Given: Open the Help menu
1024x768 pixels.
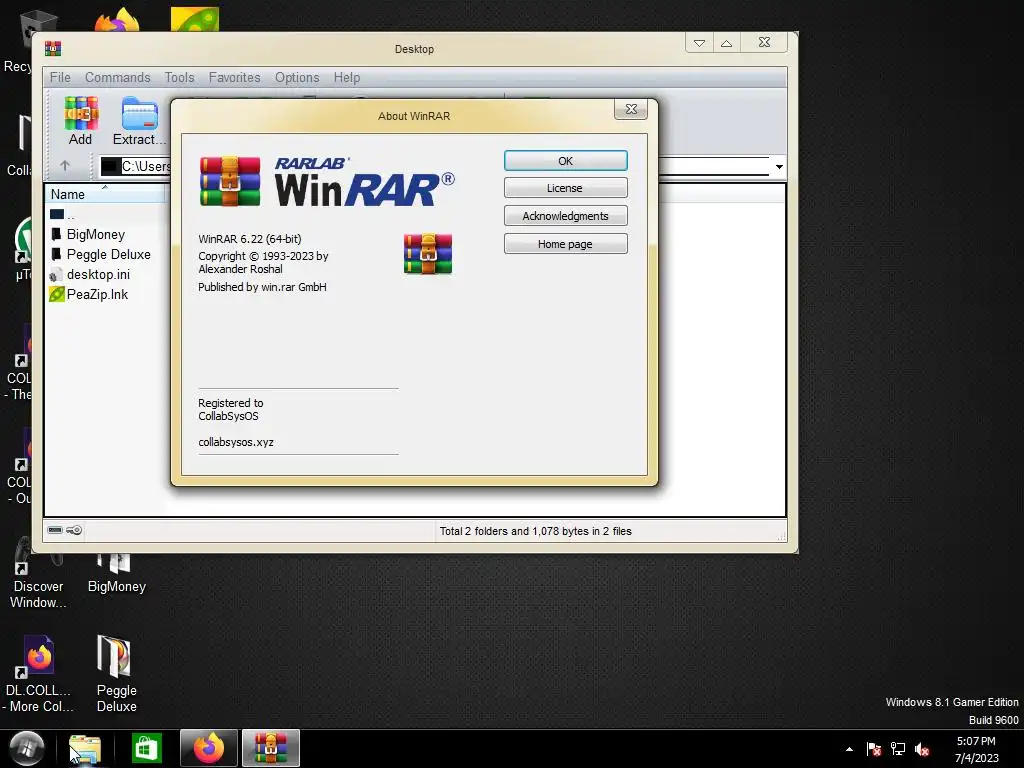Looking at the screenshot, I should point(347,78).
